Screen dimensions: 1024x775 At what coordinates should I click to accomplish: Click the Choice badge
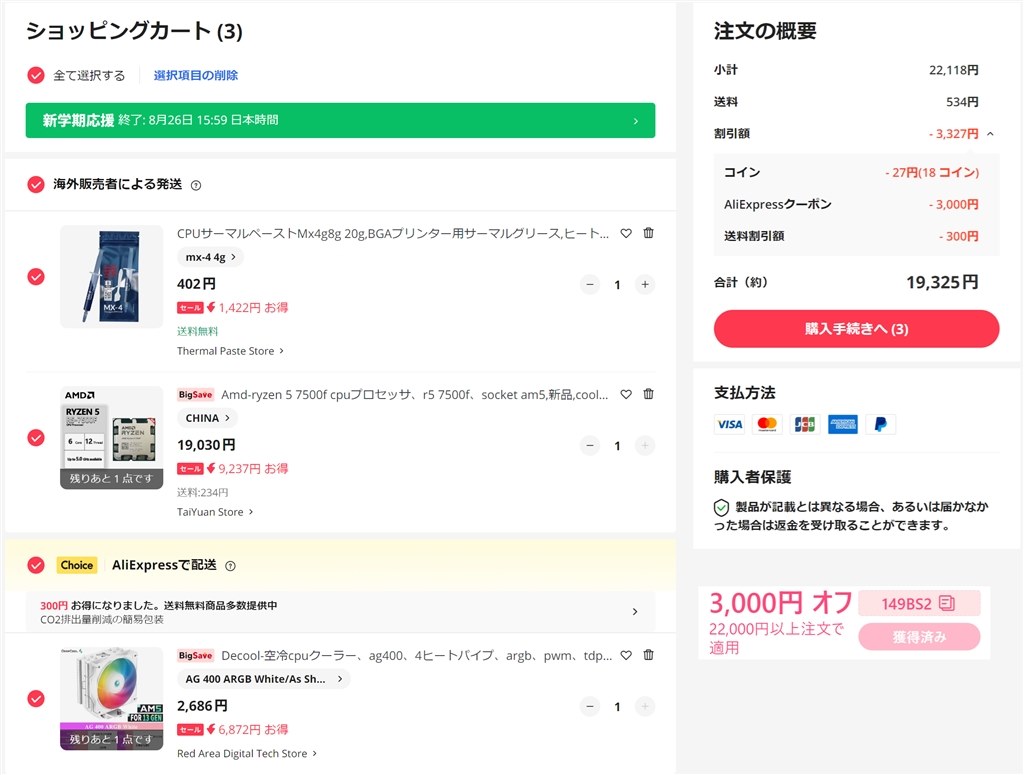77,565
